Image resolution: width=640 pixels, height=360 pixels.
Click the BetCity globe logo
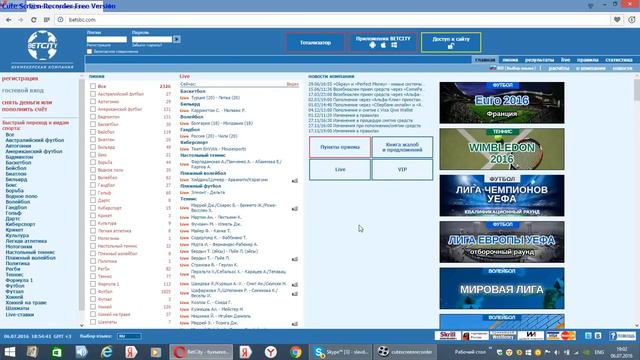click(42, 45)
